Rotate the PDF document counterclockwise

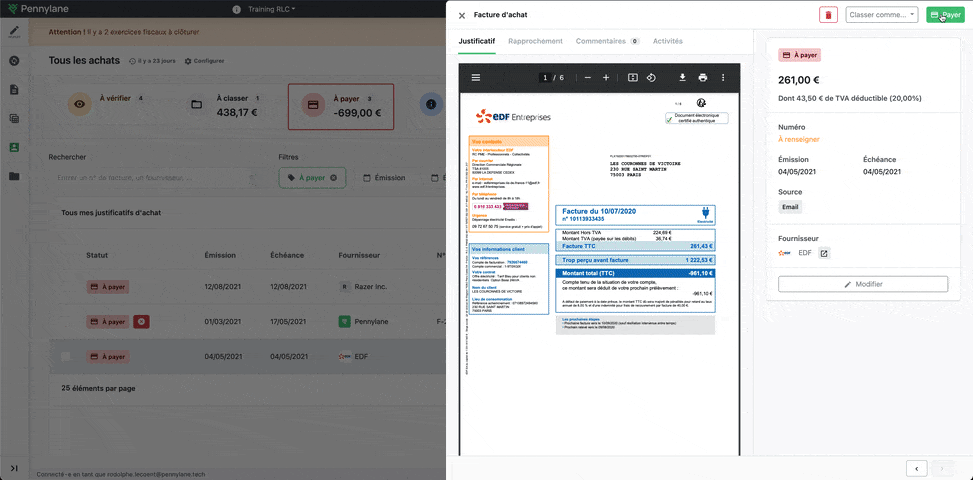coord(651,77)
